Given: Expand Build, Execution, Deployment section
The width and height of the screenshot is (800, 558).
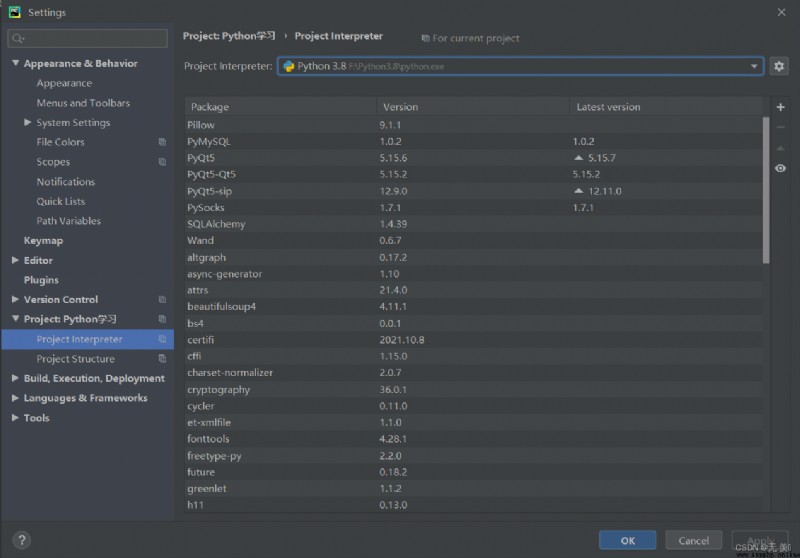Looking at the screenshot, I should (x=15, y=378).
